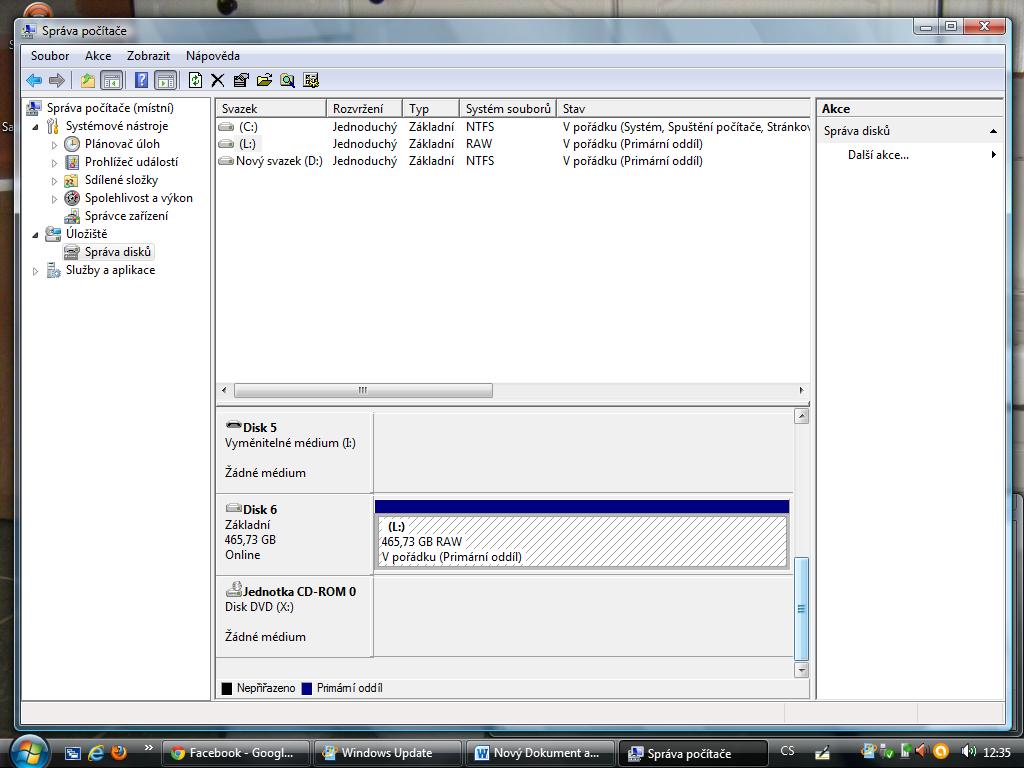1024x768 pixels.
Task: Switch to Windows Update in the taskbar
Action: click(x=387, y=753)
